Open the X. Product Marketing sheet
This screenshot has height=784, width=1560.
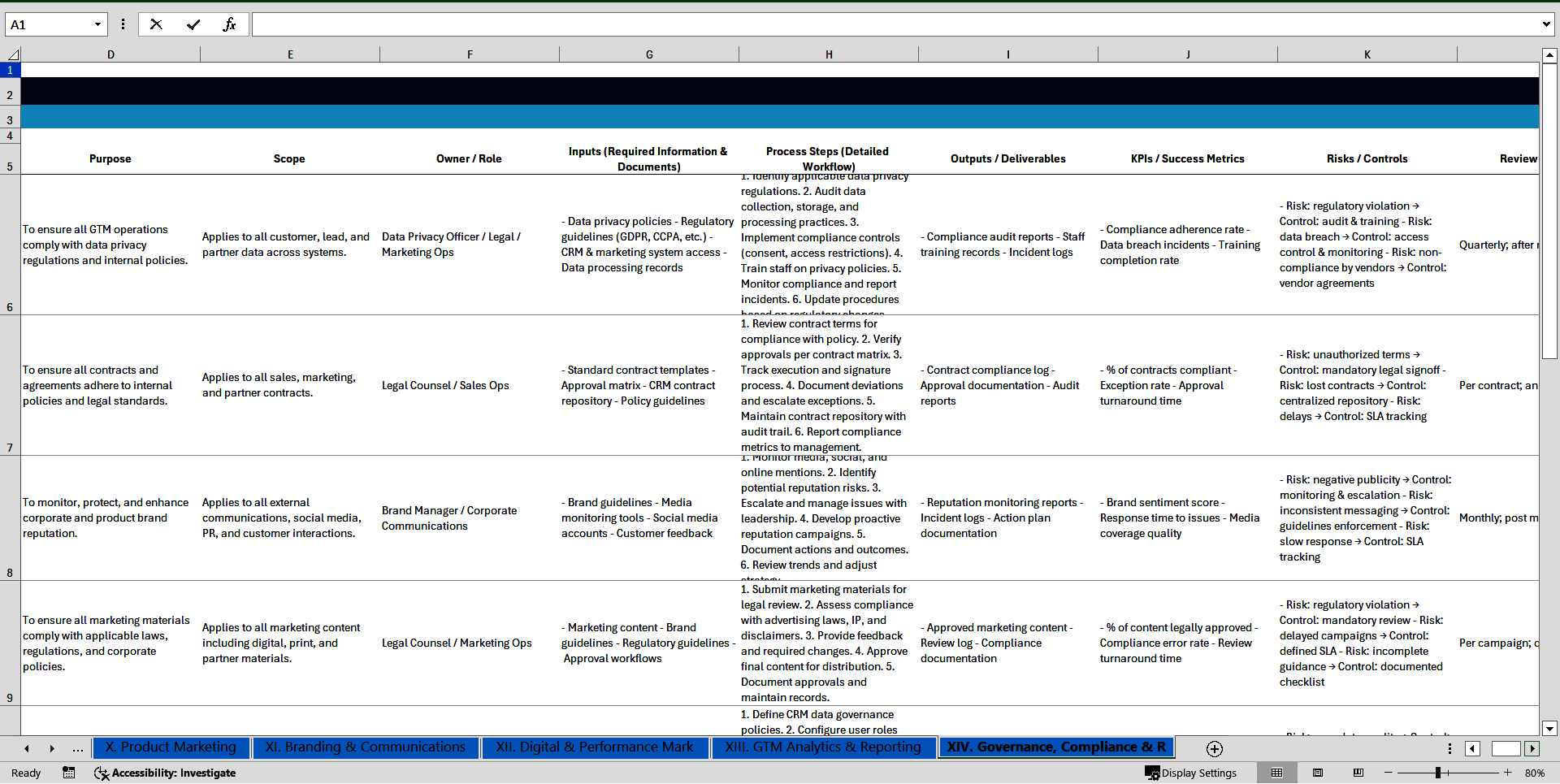(171, 747)
